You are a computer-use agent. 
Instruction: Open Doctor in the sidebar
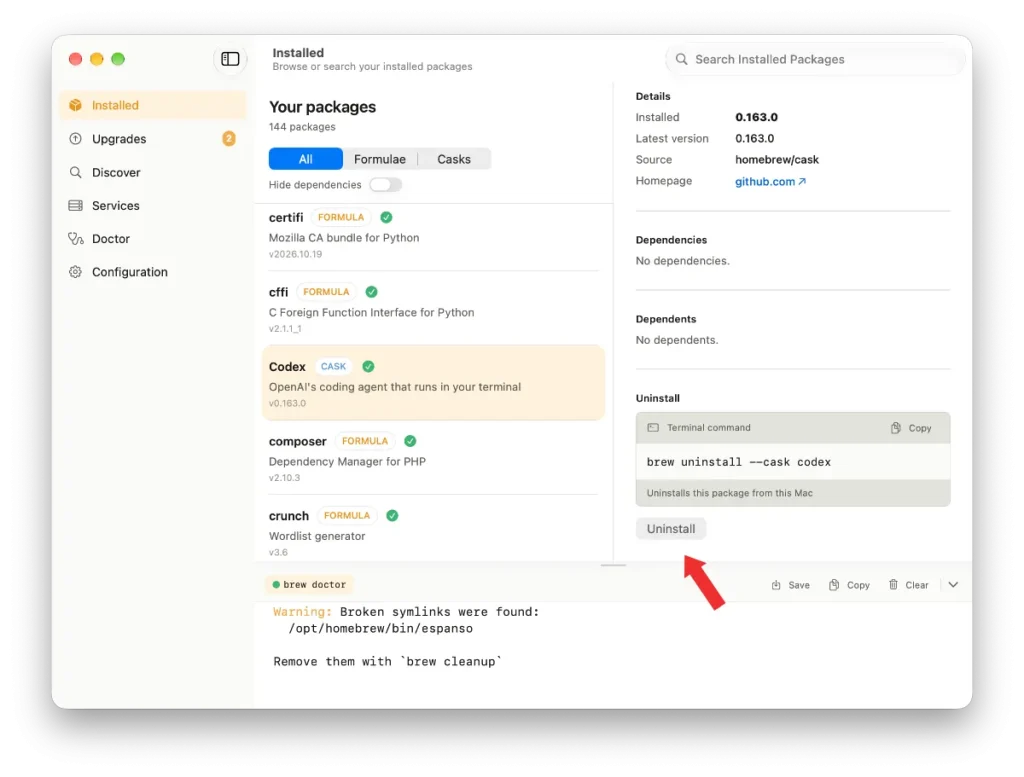point(153,239)
